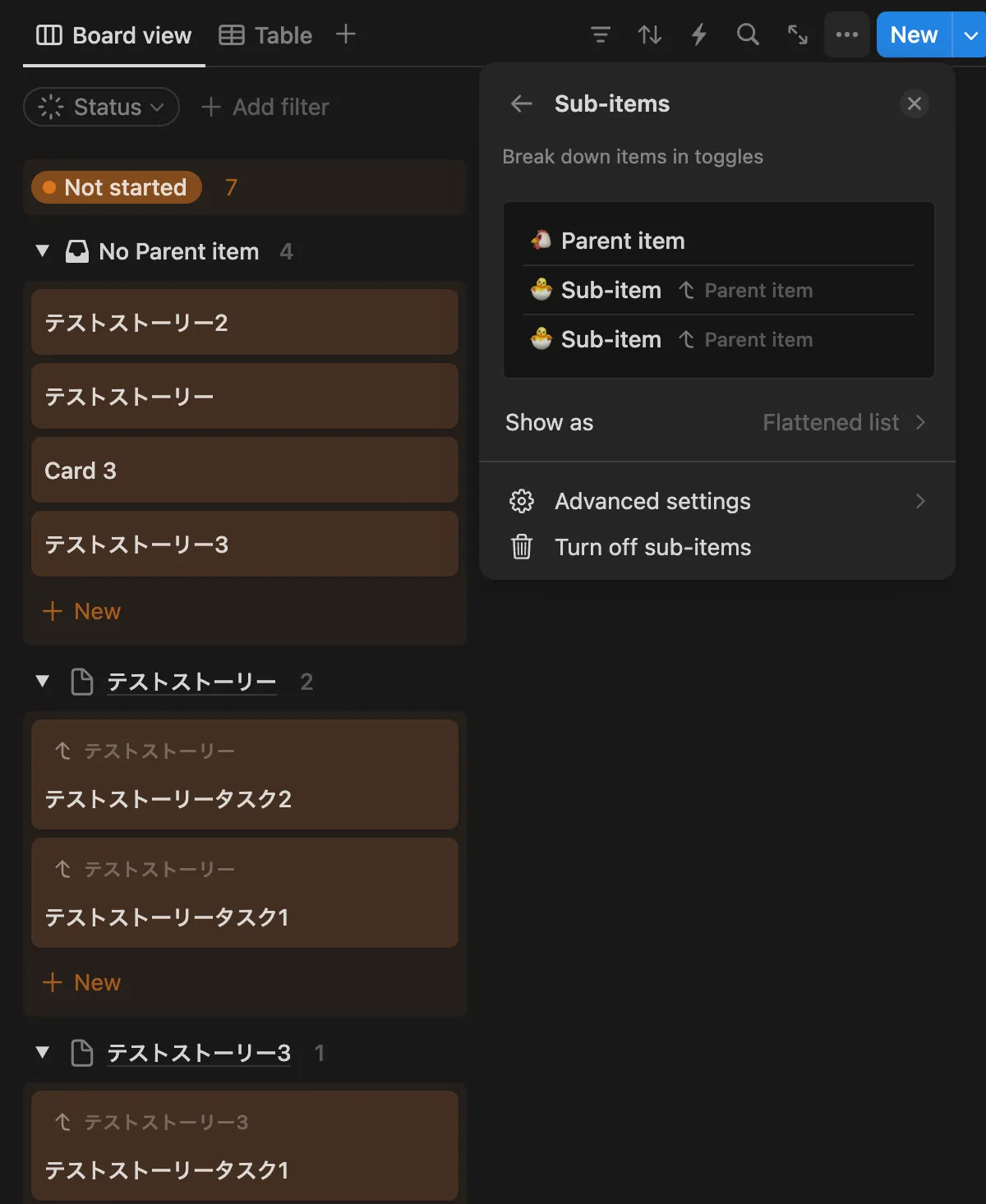Click the page icon of テストストーリー group
The height and width of the screenshot is (1204, 986).
(x=82, y=682)
